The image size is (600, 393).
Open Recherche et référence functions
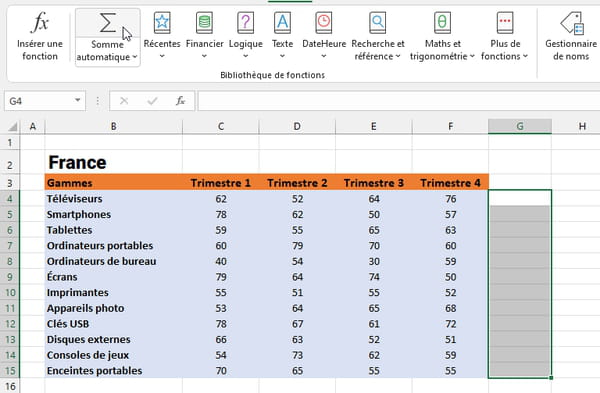point(378,37)
